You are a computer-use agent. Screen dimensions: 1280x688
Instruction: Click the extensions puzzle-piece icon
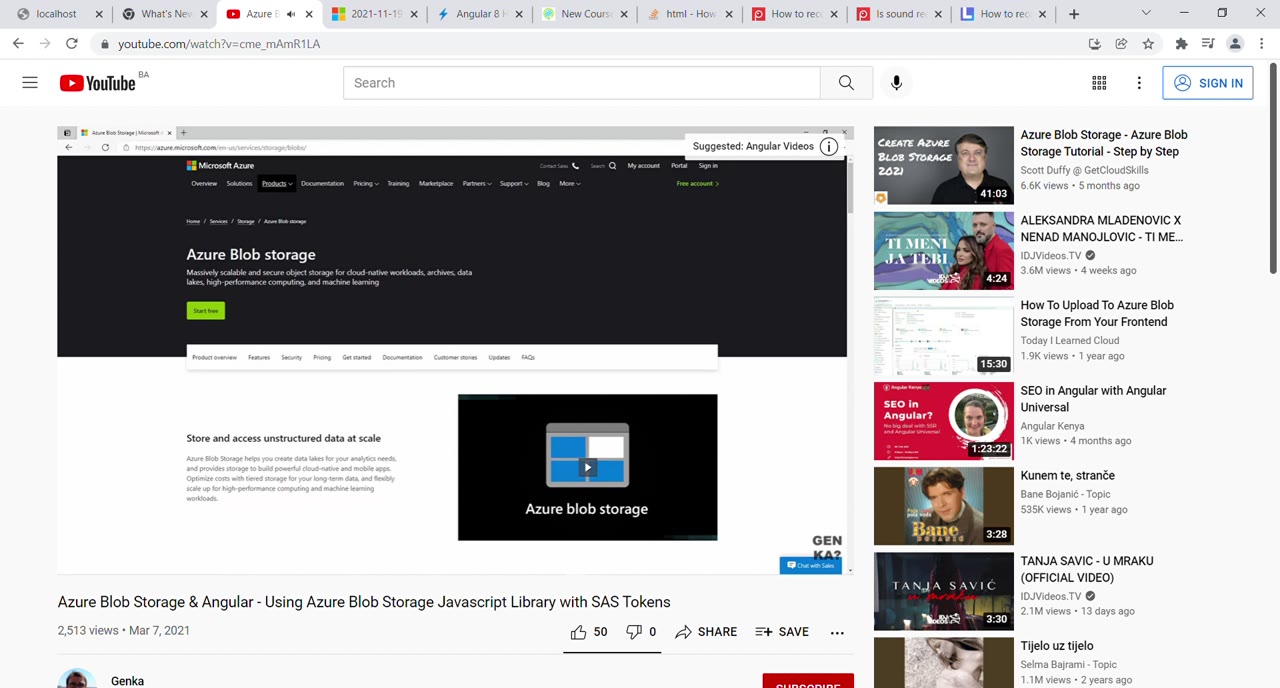[x=1180, y=43]
